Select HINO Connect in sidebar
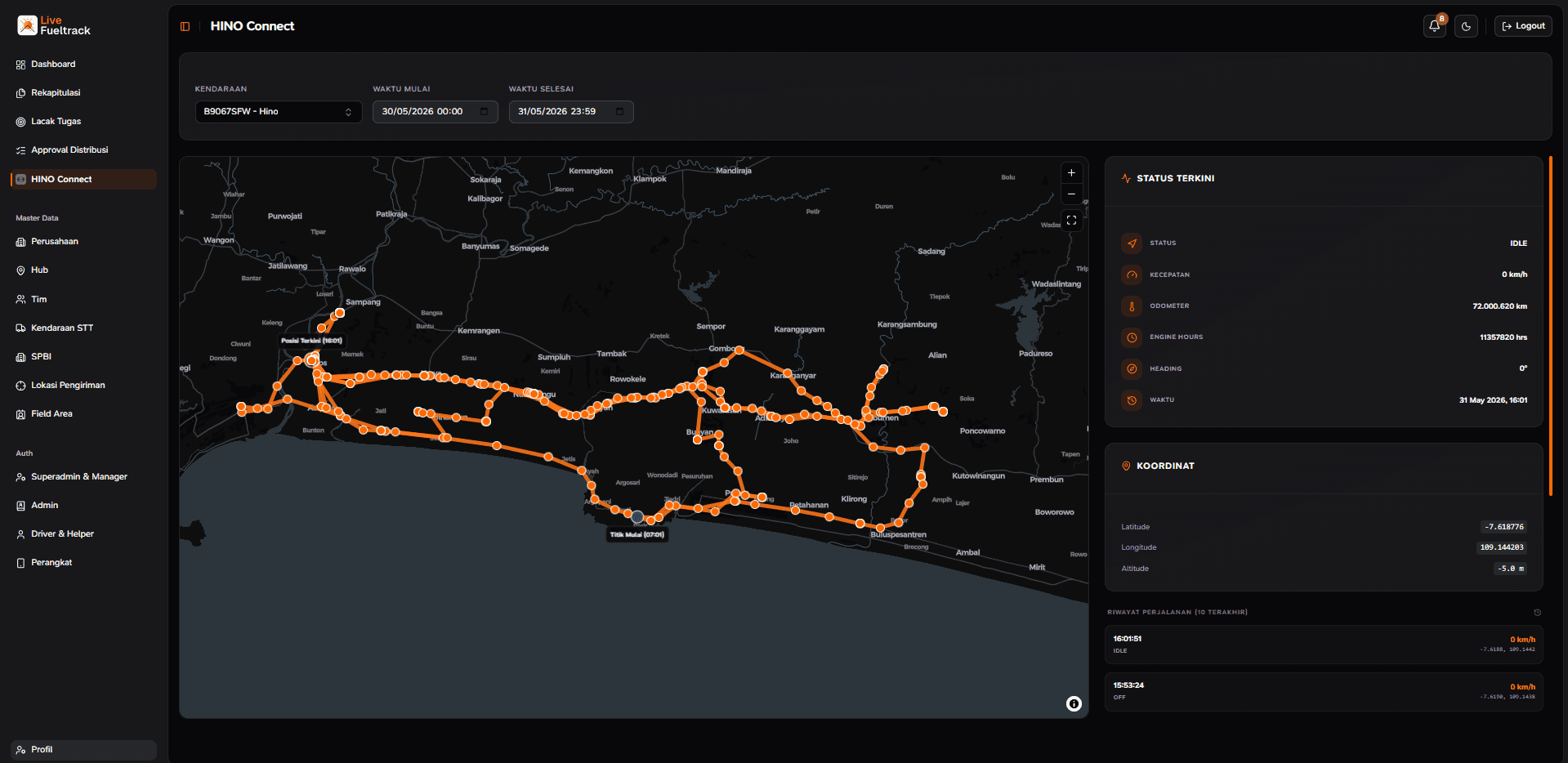The width and height of the screenshot is (1568, 763). pos(83,179)
